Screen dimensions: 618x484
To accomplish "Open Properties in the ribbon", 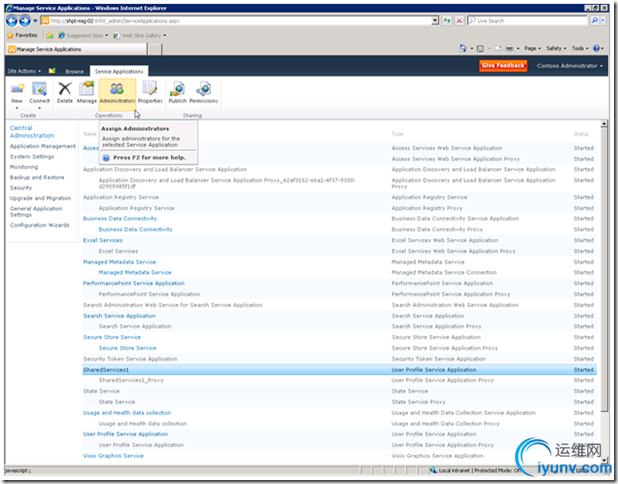I will pos(150,93).
